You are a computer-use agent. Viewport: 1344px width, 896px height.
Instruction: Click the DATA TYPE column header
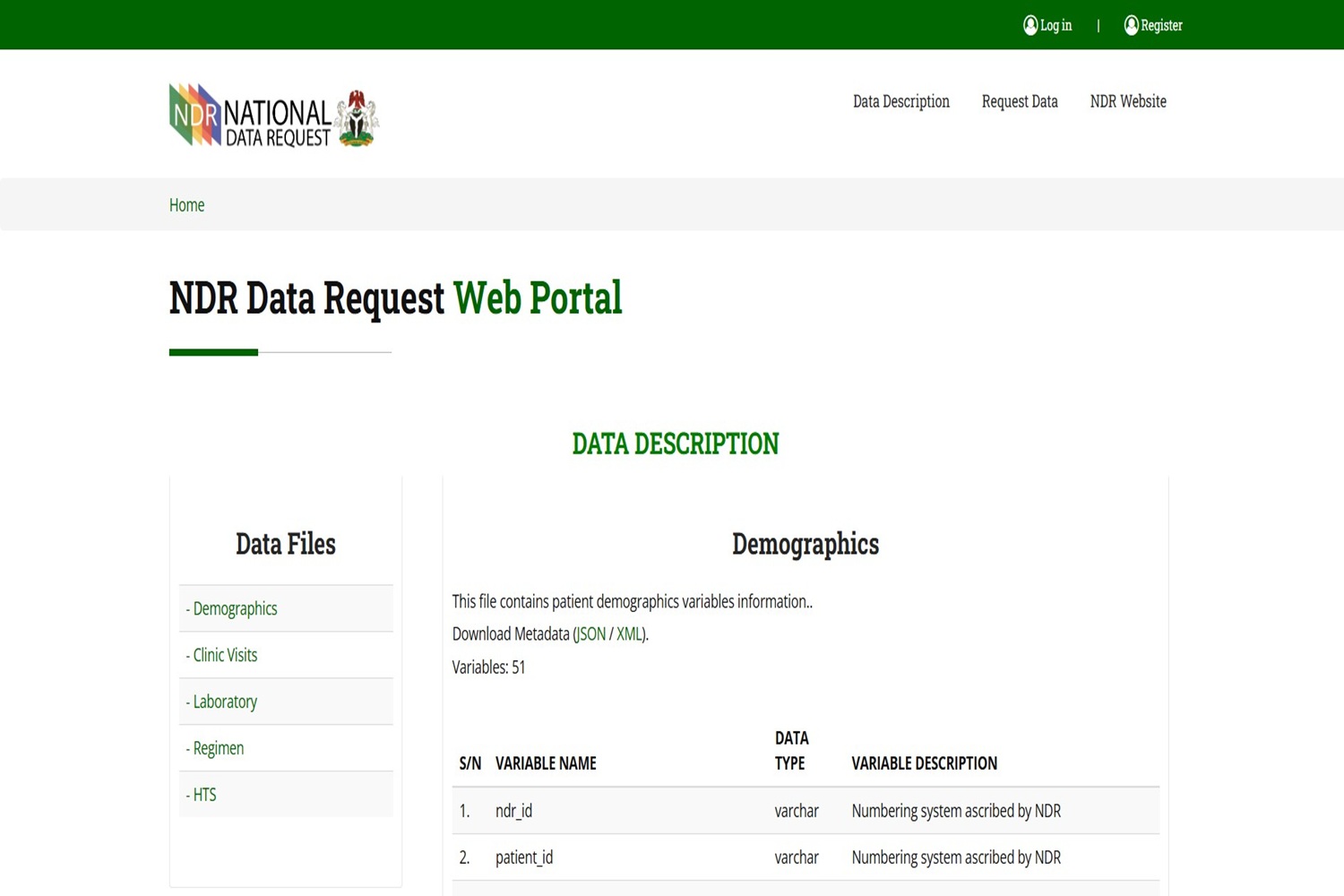coord(791,751)
